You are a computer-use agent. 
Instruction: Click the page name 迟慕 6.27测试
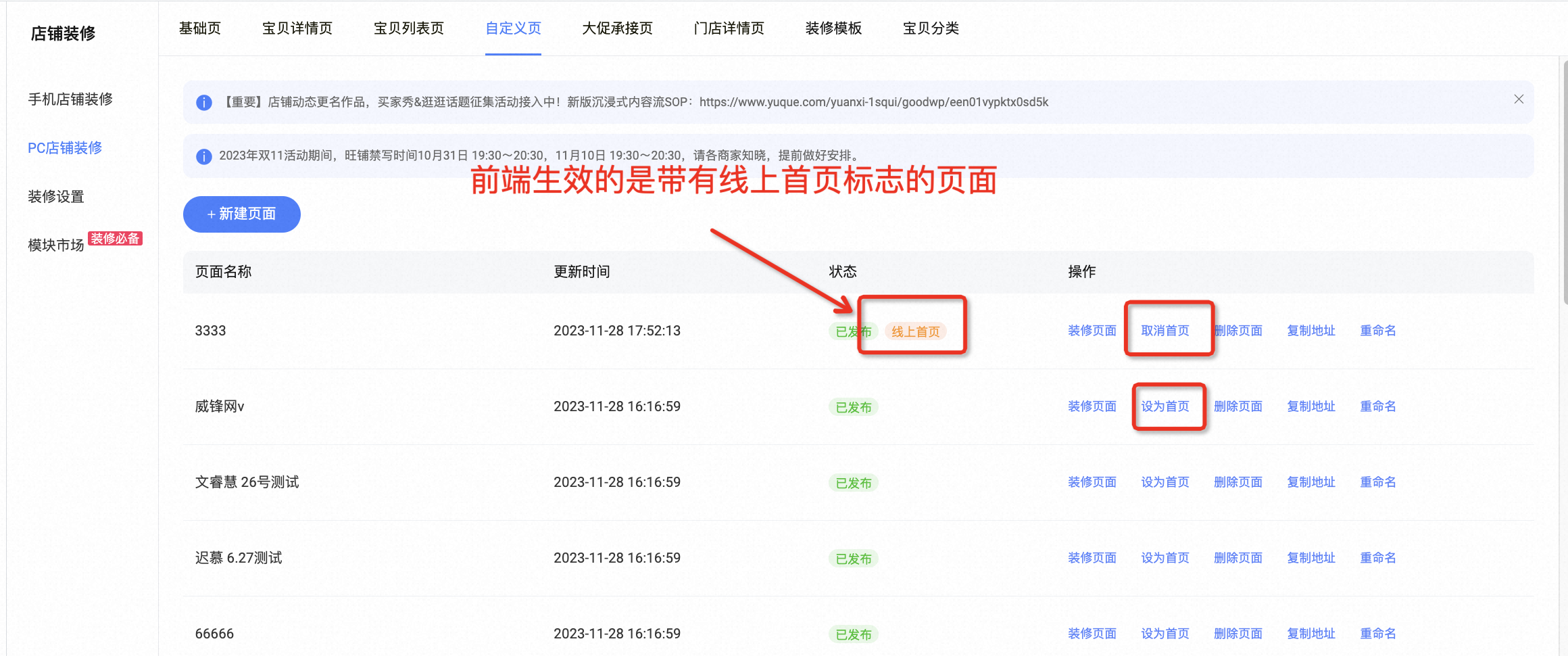click(239, 558)
